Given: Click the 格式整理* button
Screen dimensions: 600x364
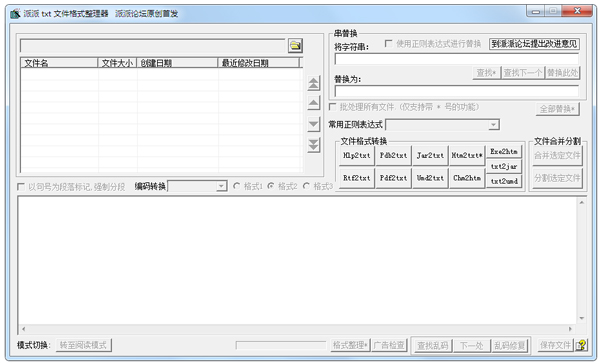Looking at the screenshot, I should [x=350, y=345].
